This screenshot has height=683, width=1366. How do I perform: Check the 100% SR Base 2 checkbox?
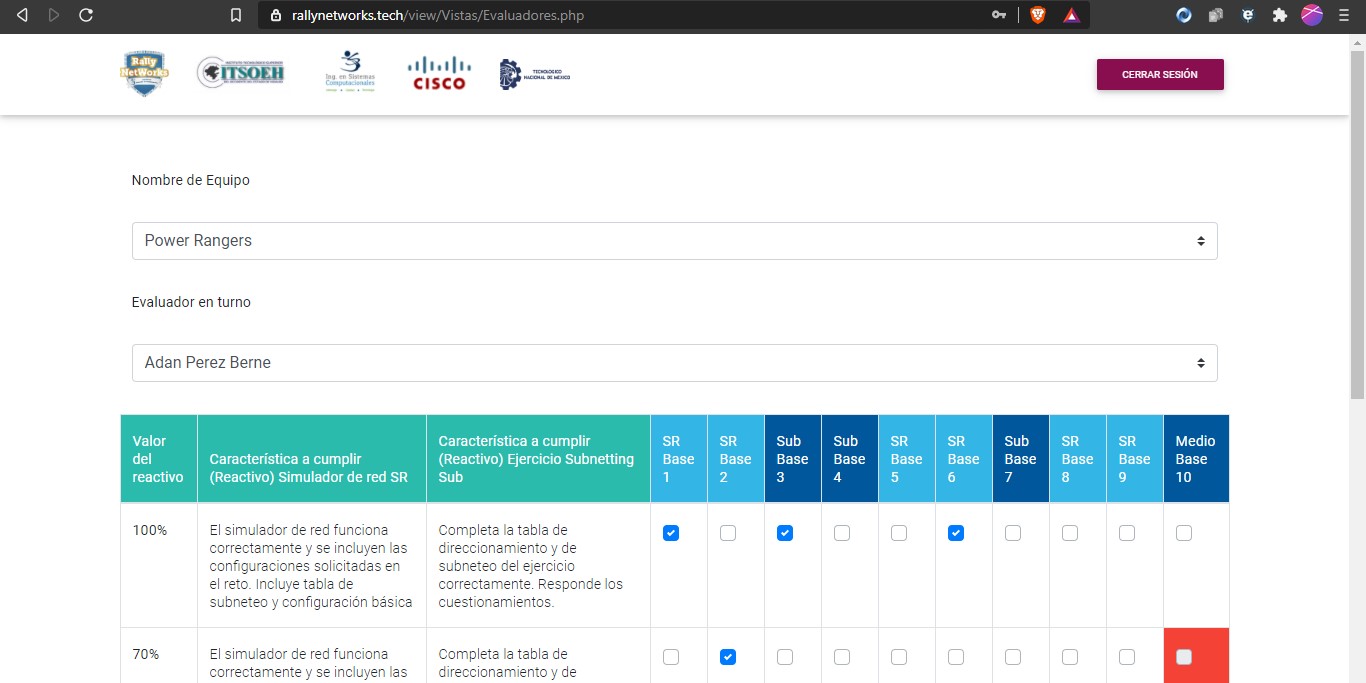pyautogui.click(x=728, y=533)
